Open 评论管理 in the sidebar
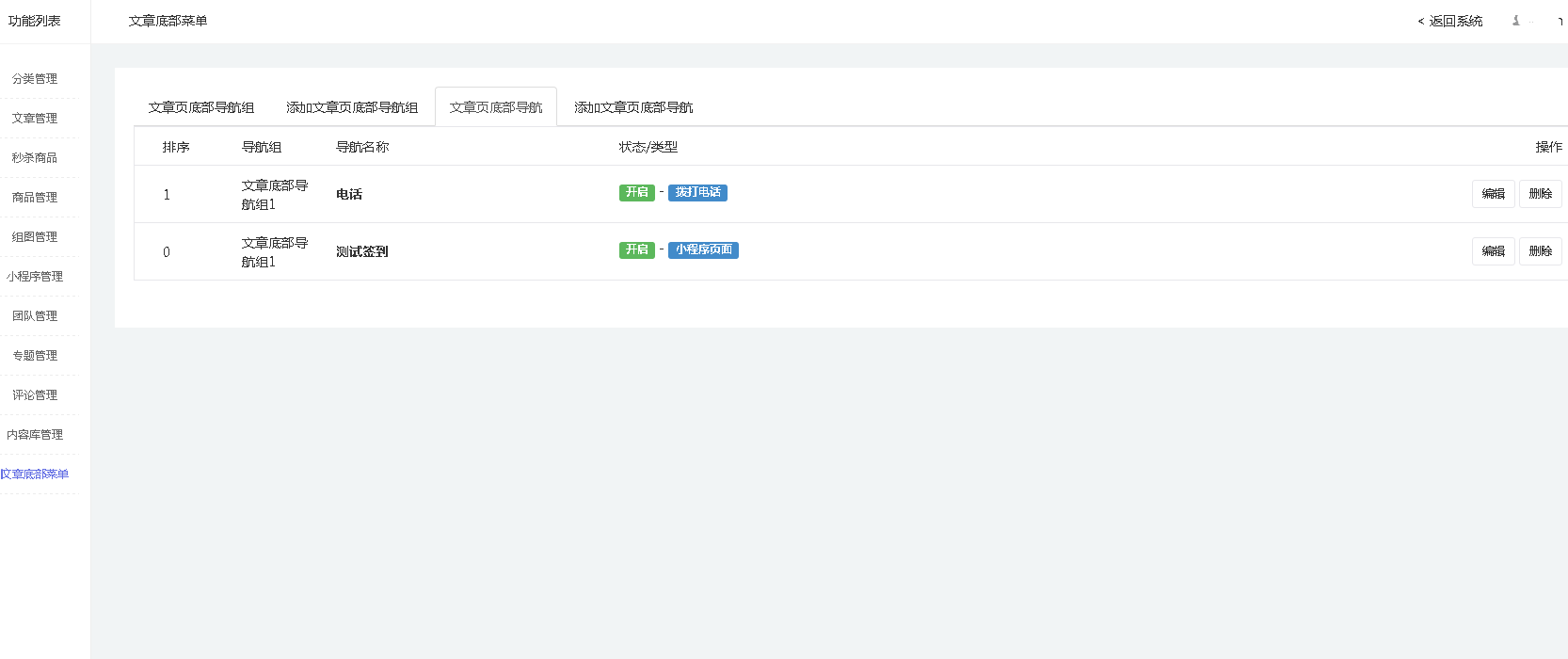The image size is (1568, 659). coord(35,395)
